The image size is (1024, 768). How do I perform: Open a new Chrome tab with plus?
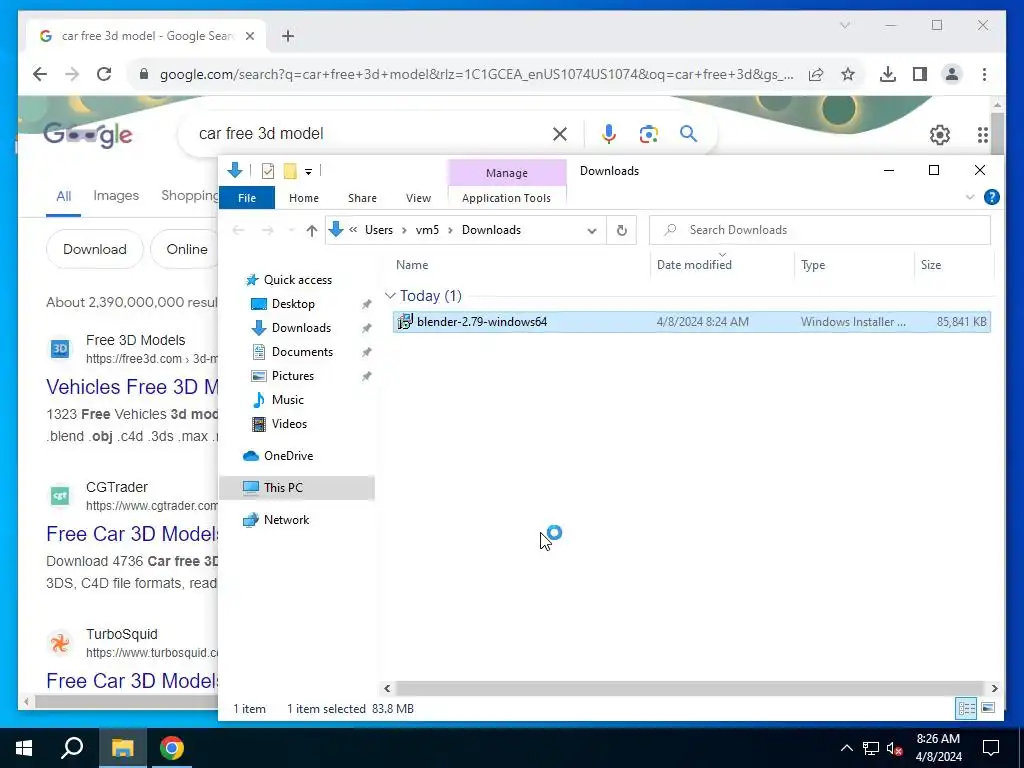[288, 36]
